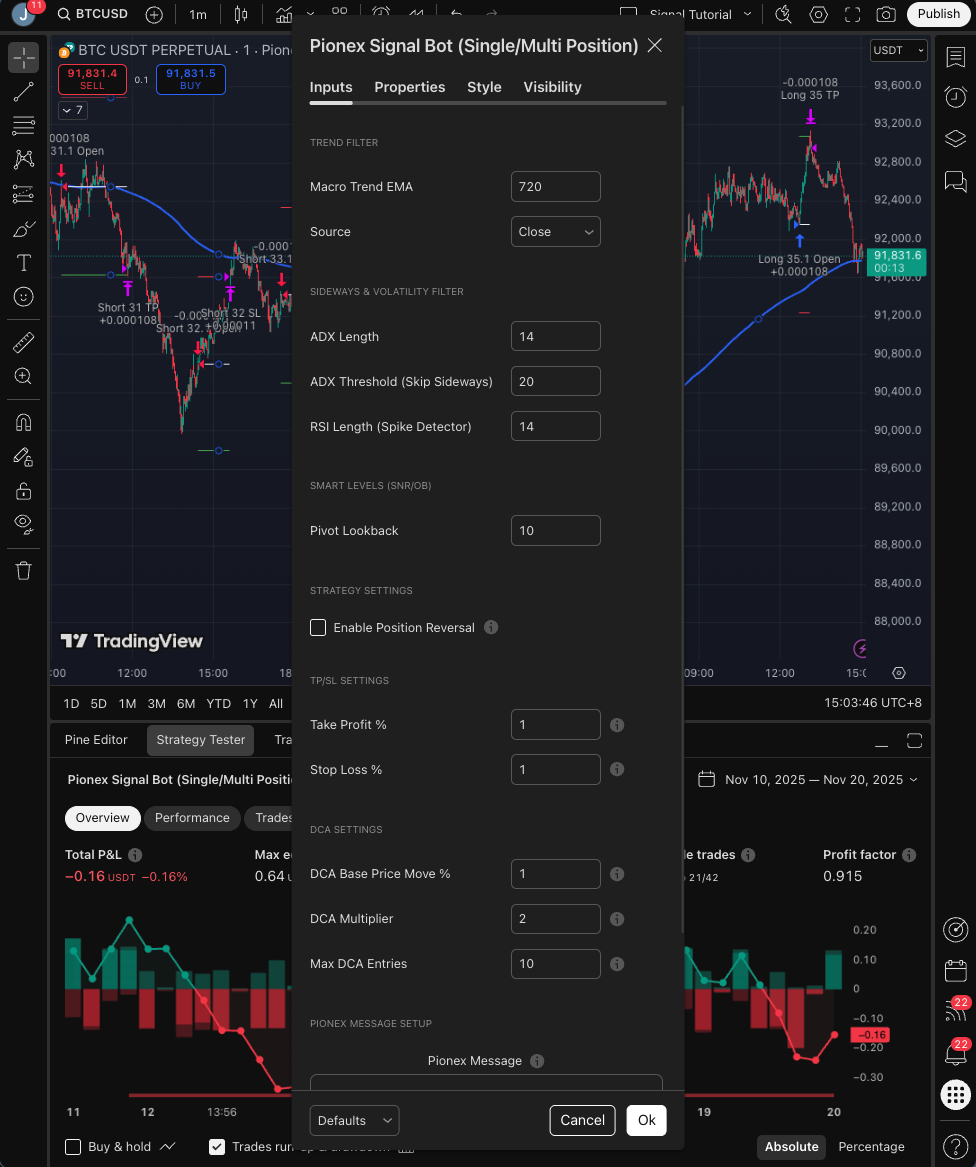Click the Ok button

click(x=646, y=1120)
